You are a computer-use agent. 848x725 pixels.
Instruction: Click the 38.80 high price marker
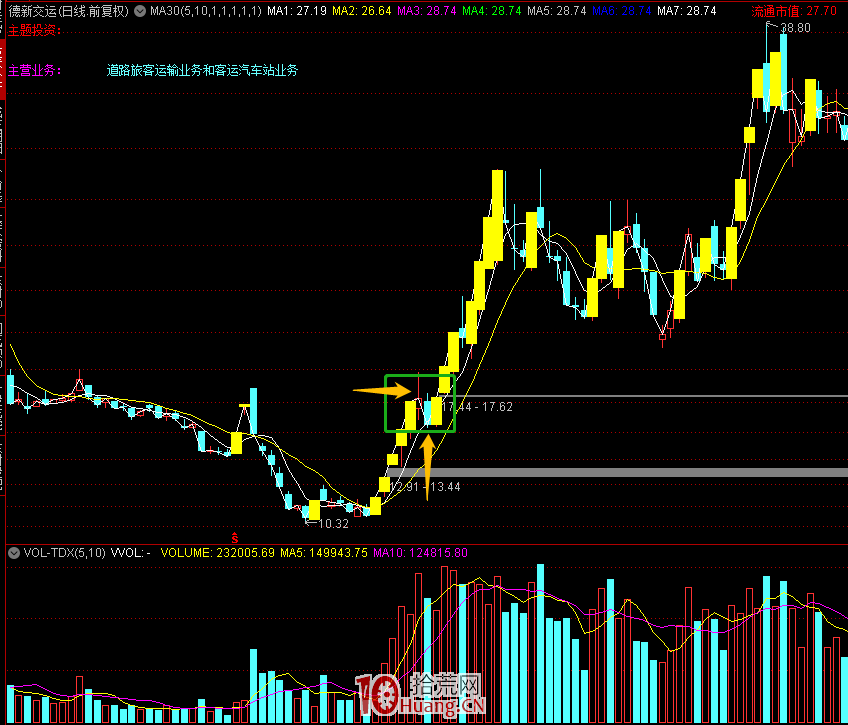pyautogui.click(x=796, y=28)
